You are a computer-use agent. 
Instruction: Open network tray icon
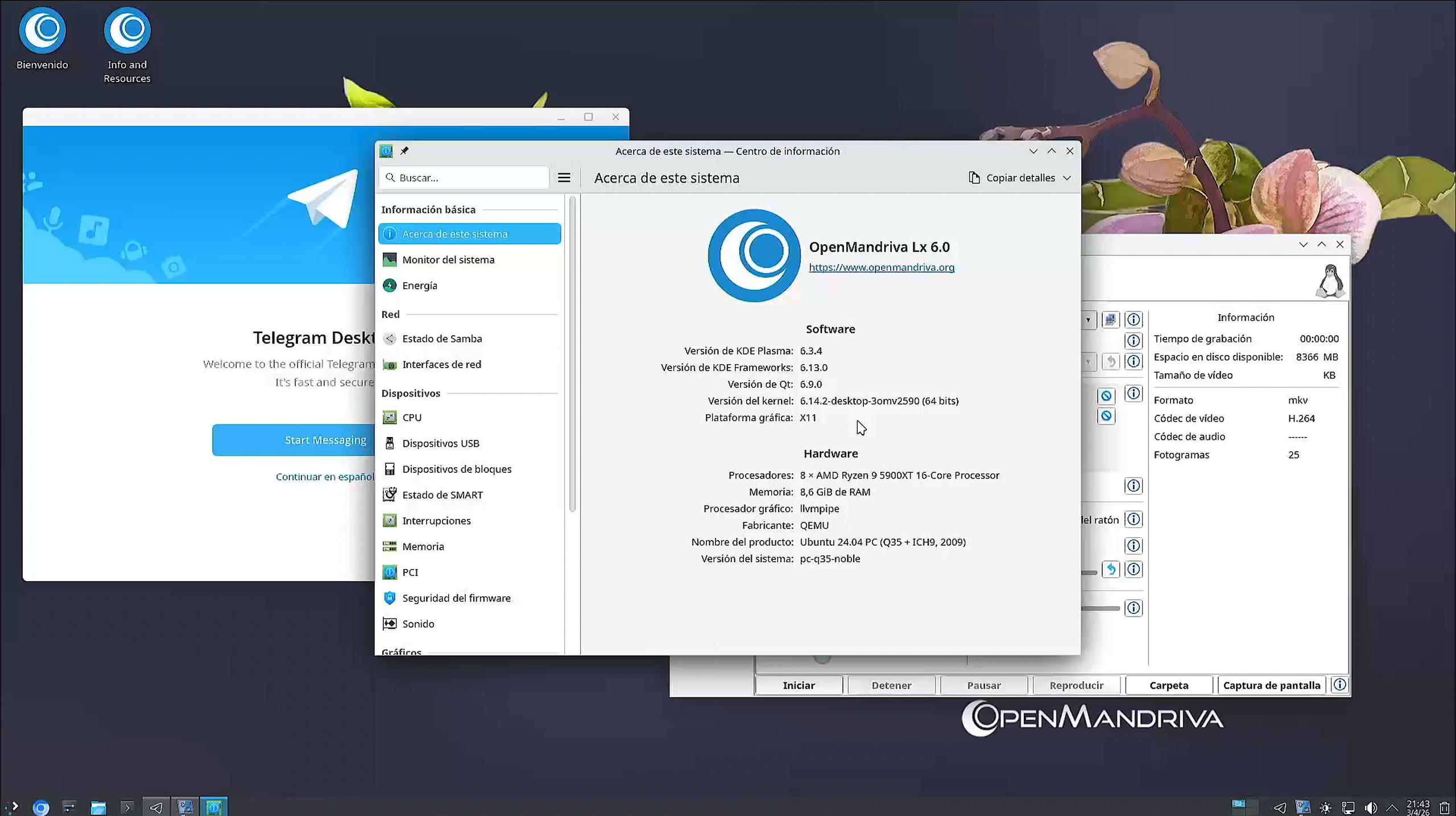coord(1348,807)
